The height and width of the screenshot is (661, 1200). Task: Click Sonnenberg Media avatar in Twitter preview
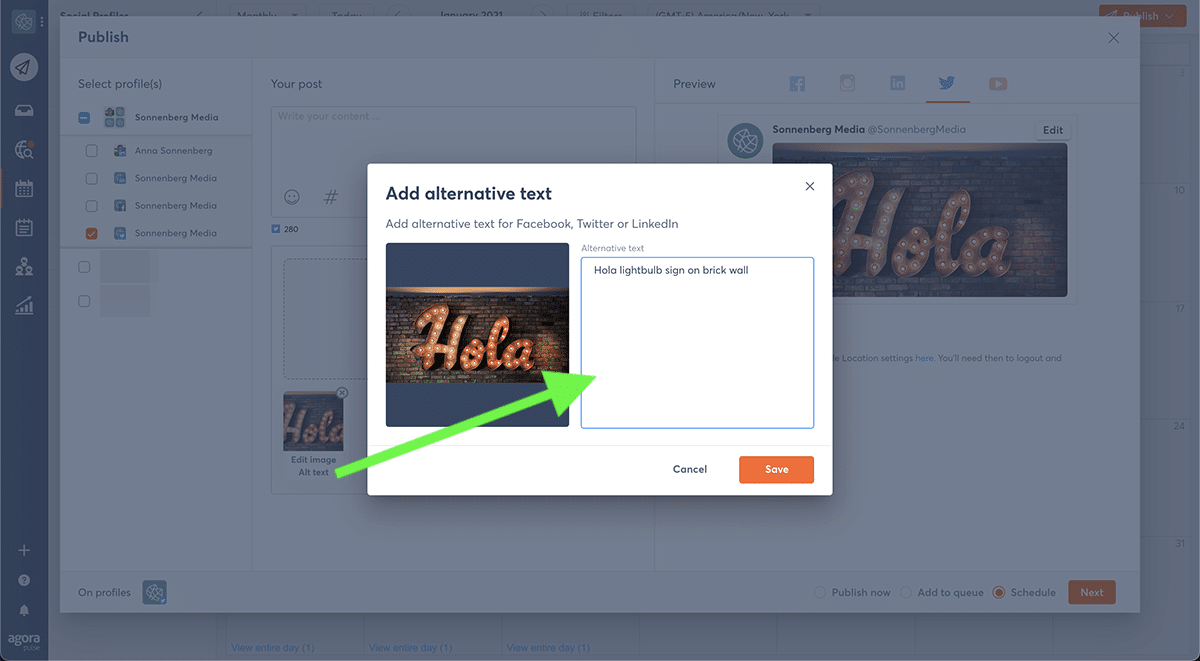pos(746,141)
